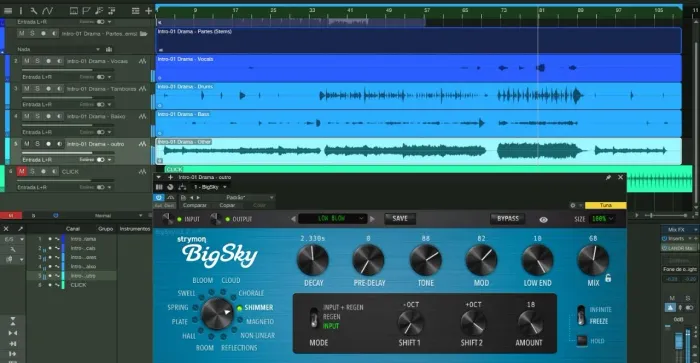Viewport: 700px width, 363px height.
Task: Click the bar-chart icon next to Nada dropdown
Action: 108,49
